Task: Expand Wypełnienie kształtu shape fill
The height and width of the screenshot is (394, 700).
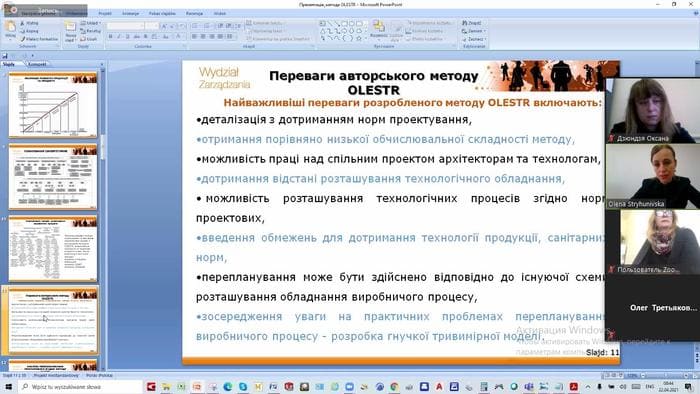Action: (x=429, y=23)
